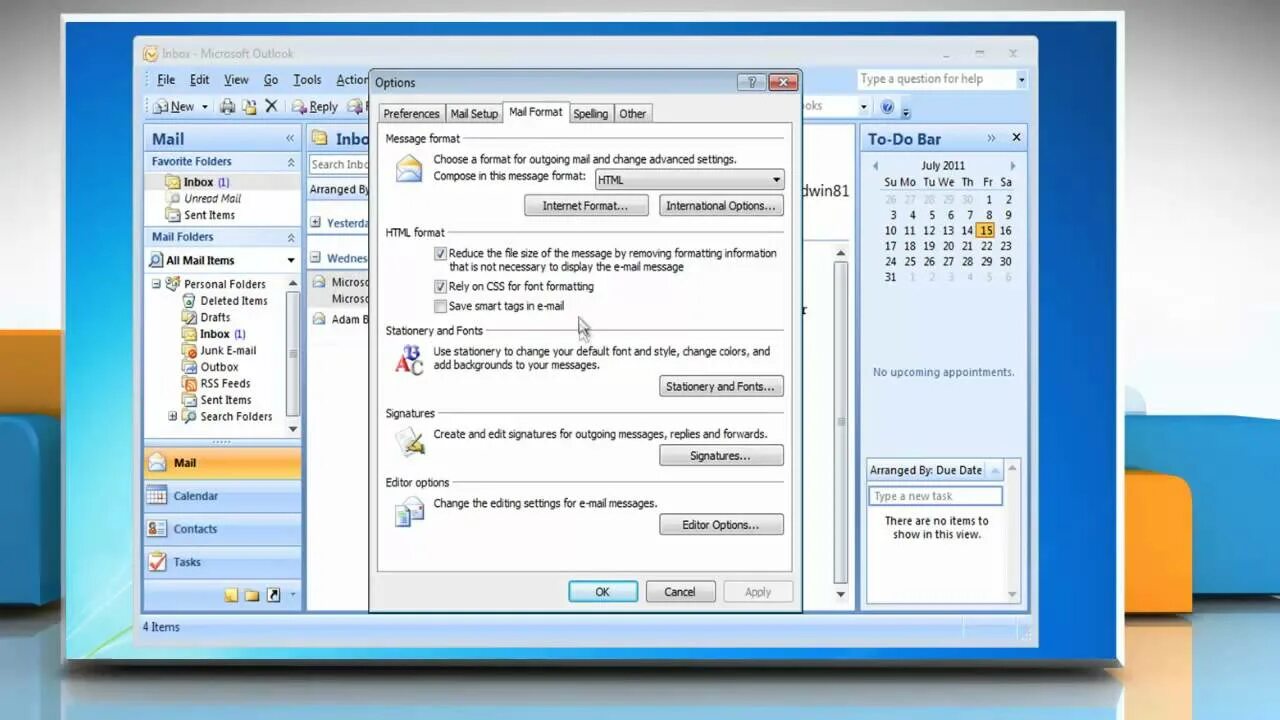Click Cancel in the Options dialog
1280x720 pixels.
tap(680, 592)
